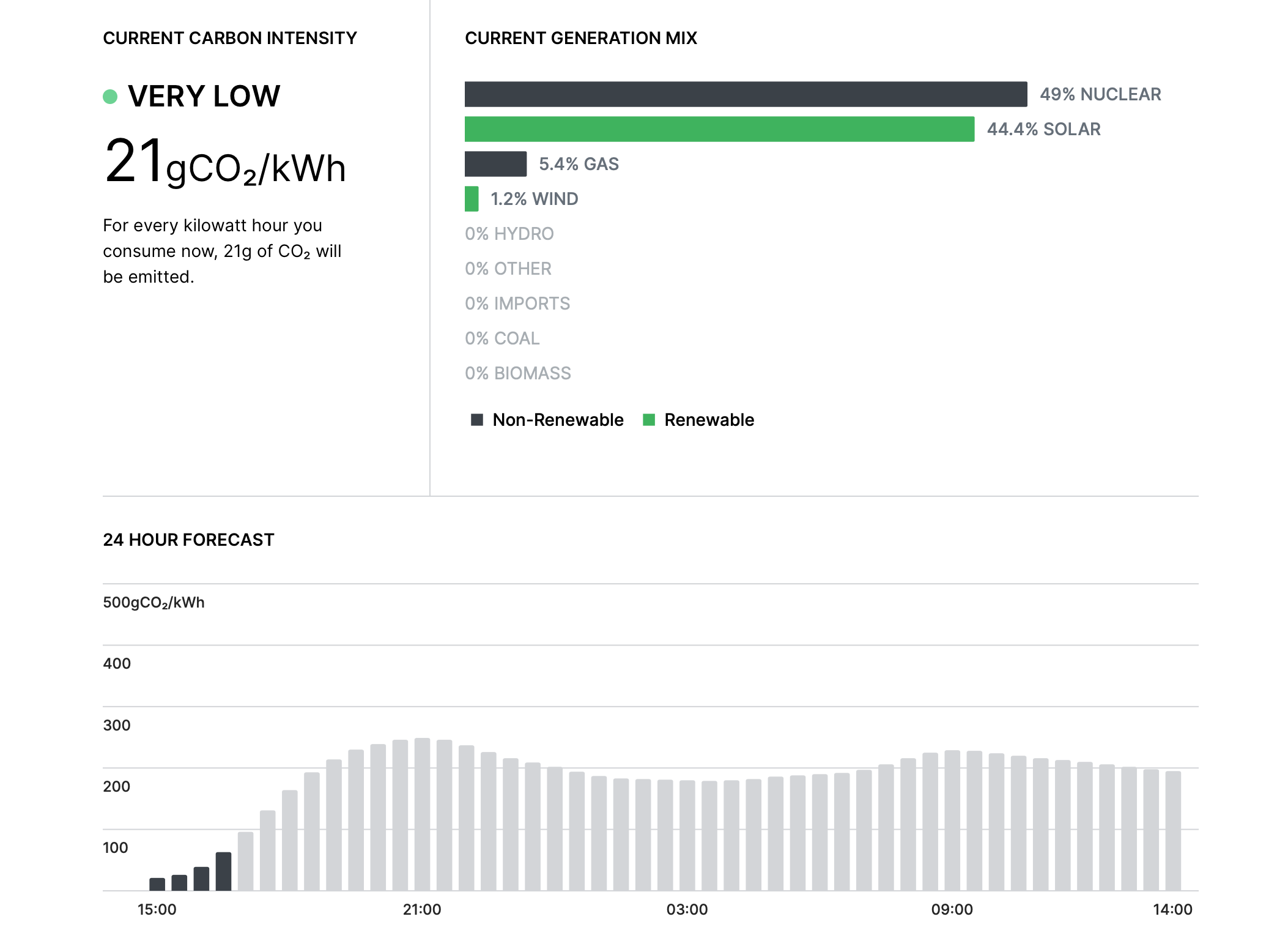Click the 0% HYDRO label
1288x930 pixels.
[509, 234]
